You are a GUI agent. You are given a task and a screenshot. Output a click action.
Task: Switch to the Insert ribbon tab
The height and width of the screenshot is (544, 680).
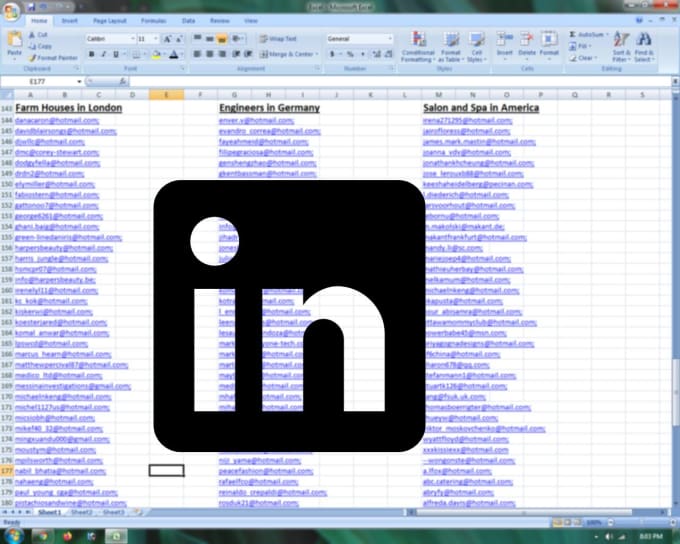pos(69,20)
